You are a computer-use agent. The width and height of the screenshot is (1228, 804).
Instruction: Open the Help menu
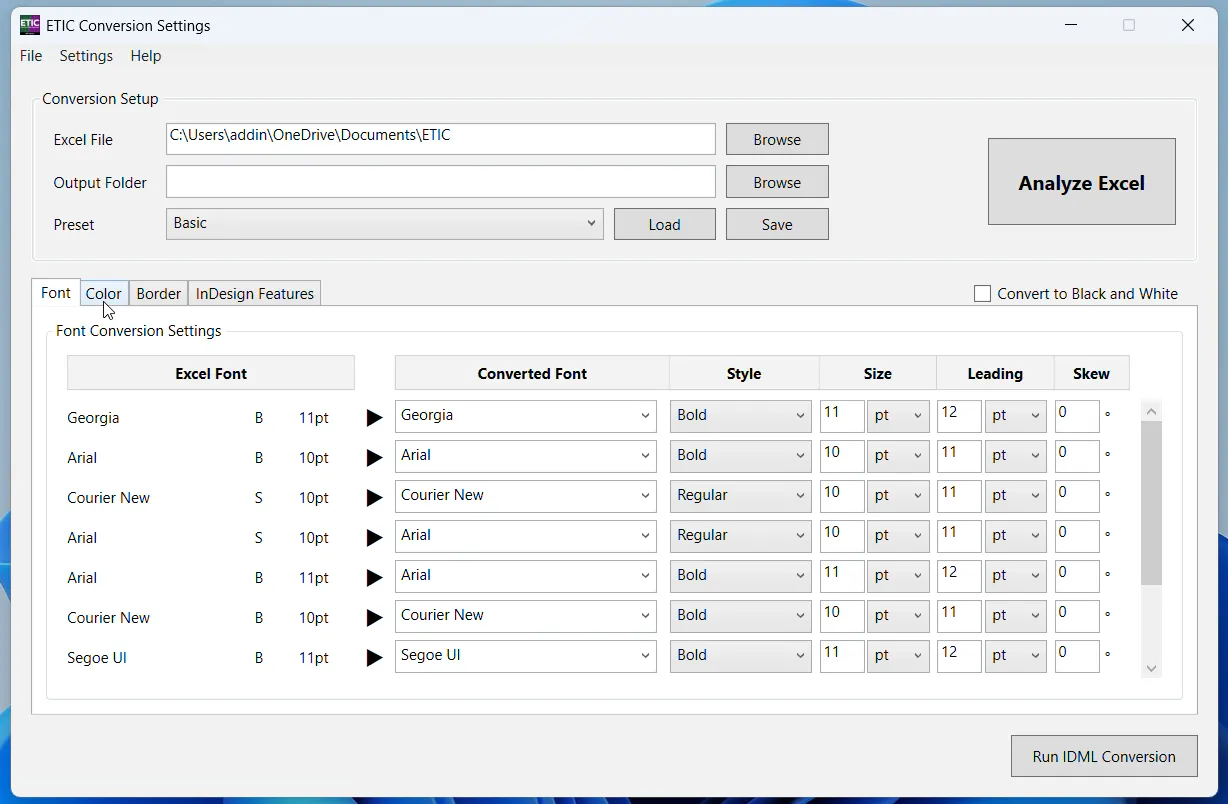click(x=146, y=56)
